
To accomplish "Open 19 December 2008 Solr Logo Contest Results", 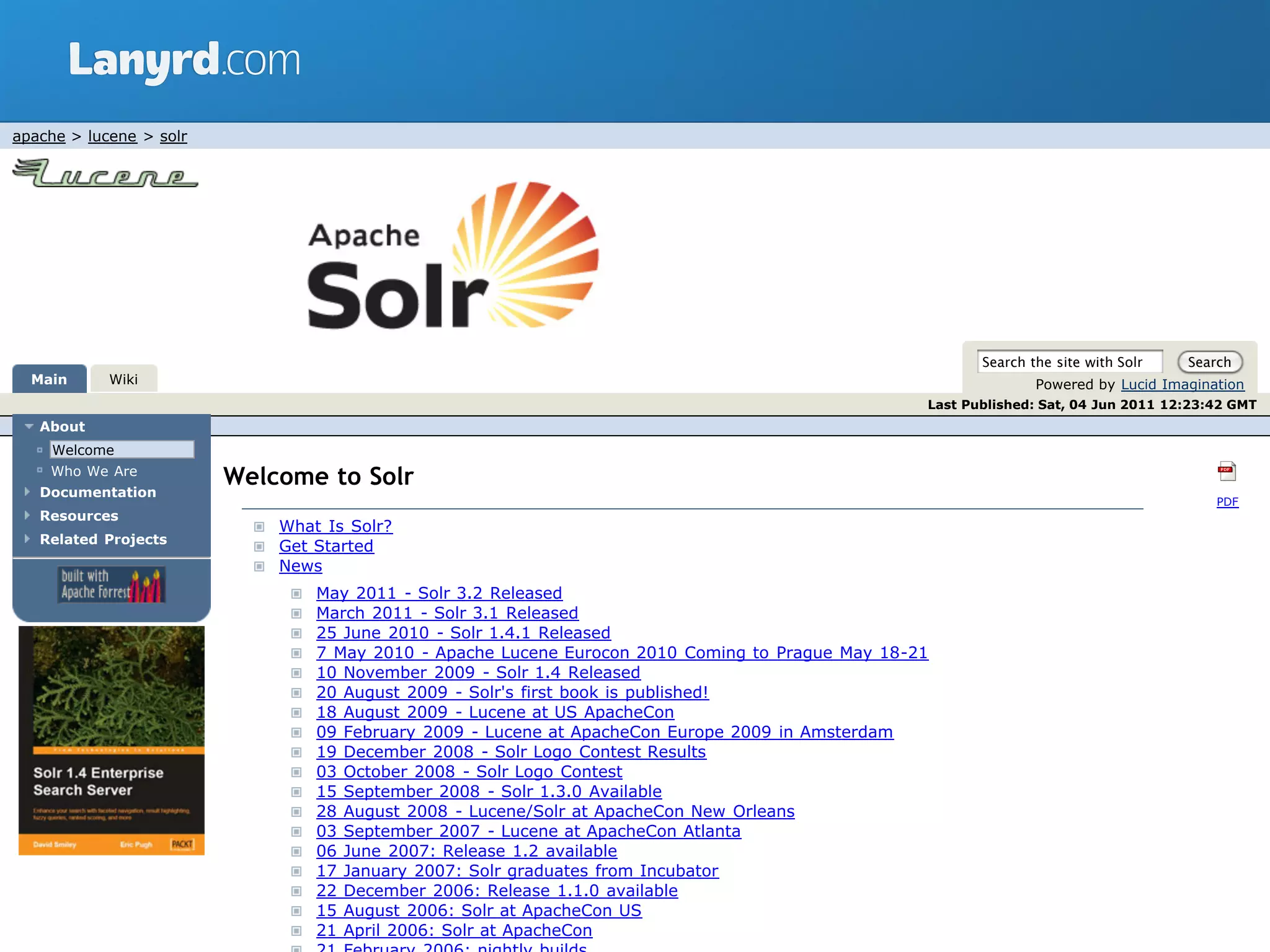I will tap(511, 752).
